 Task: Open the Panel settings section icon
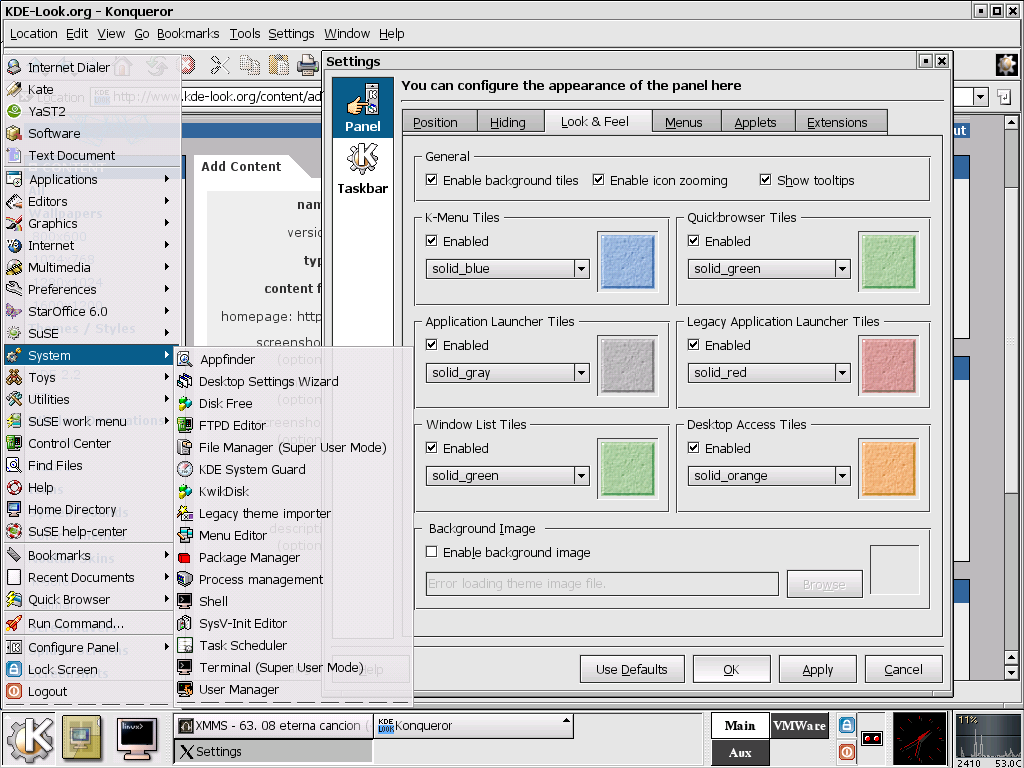[x=362, y=107]
